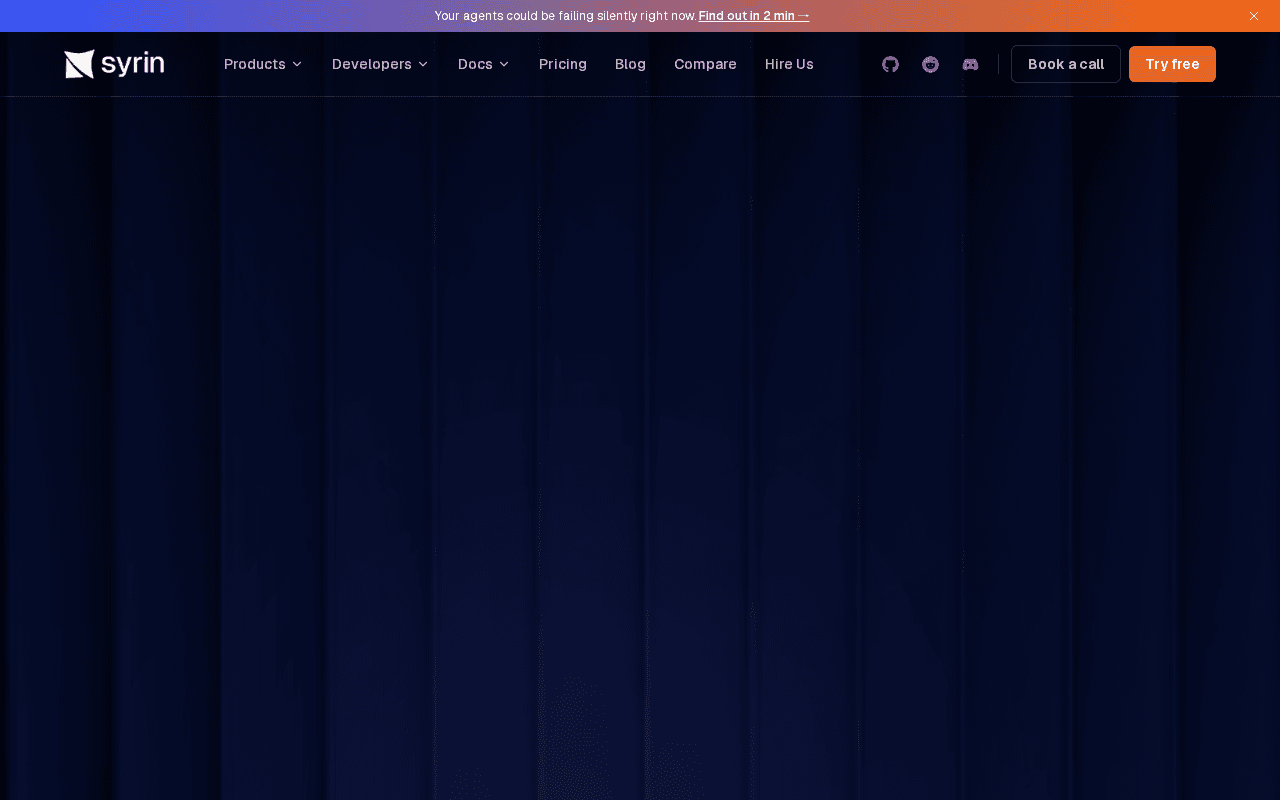Click the 'Your agents could be failing silently' text
This screenshot has height=800, width=1280.
click(x=565, y=16)
